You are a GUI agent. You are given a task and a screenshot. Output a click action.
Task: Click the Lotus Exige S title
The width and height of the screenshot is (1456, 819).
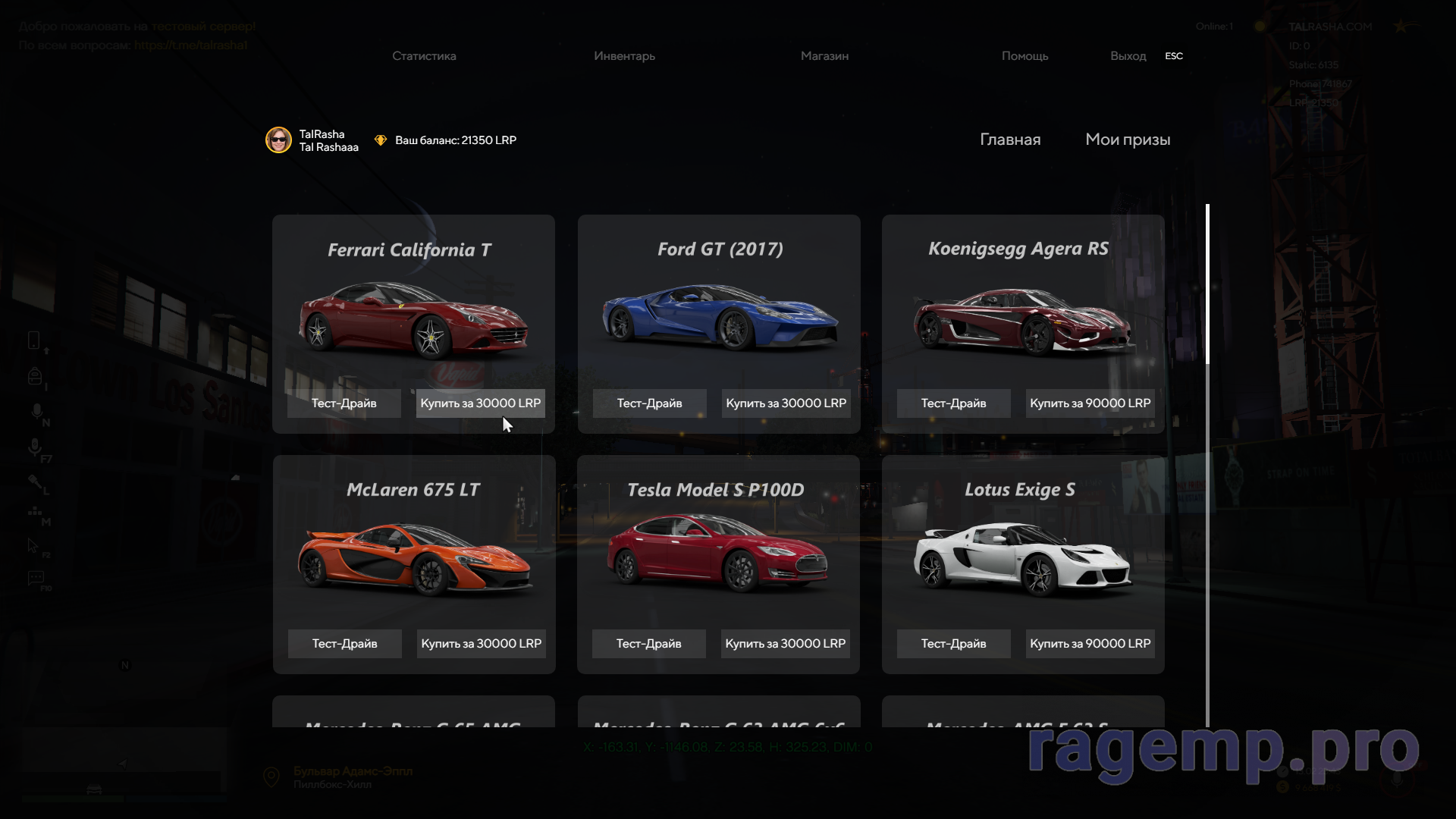coord(1020,491)
